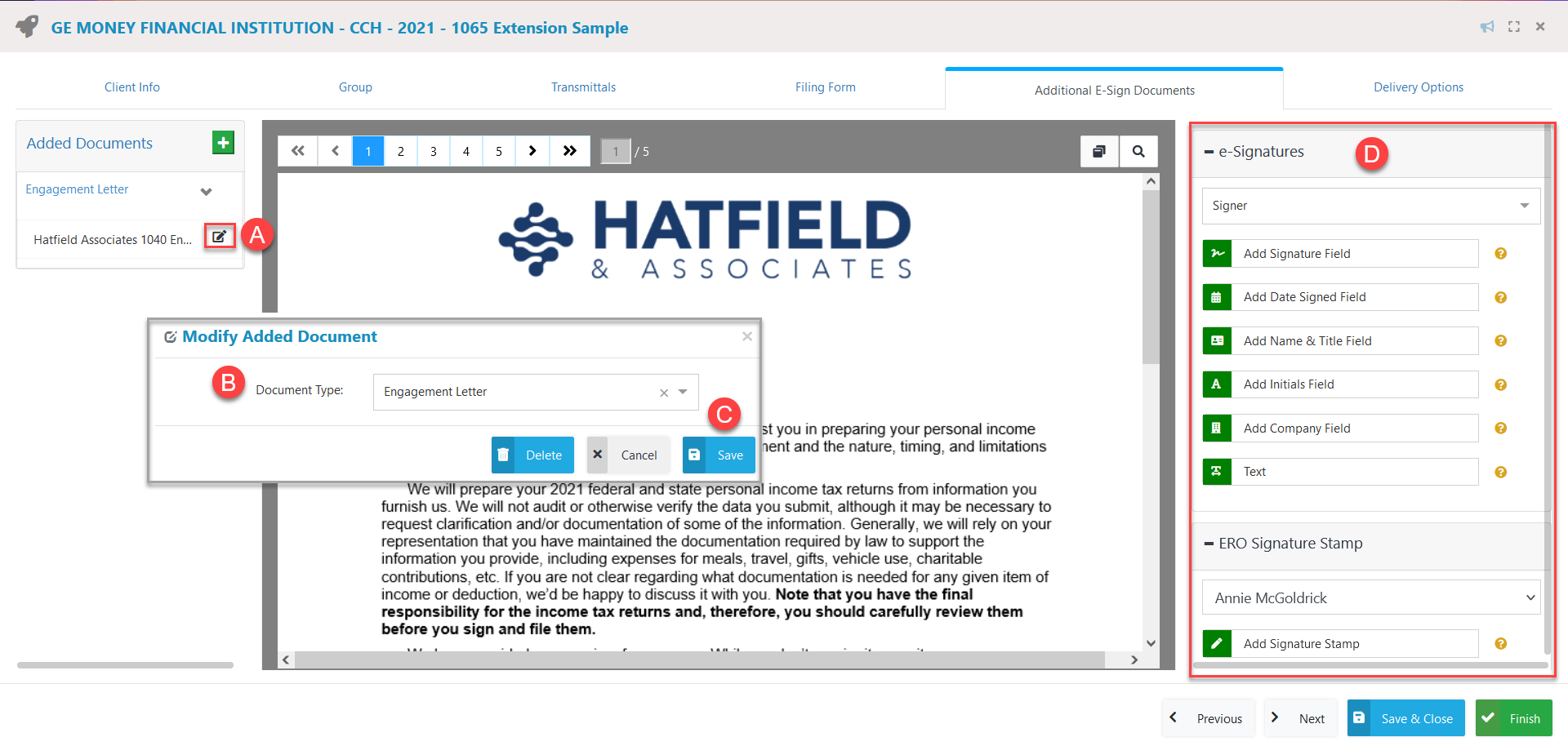Click the document viewer horizontal scrollbar
This screenshot has width=1568, height=755.
click(699, 660)
